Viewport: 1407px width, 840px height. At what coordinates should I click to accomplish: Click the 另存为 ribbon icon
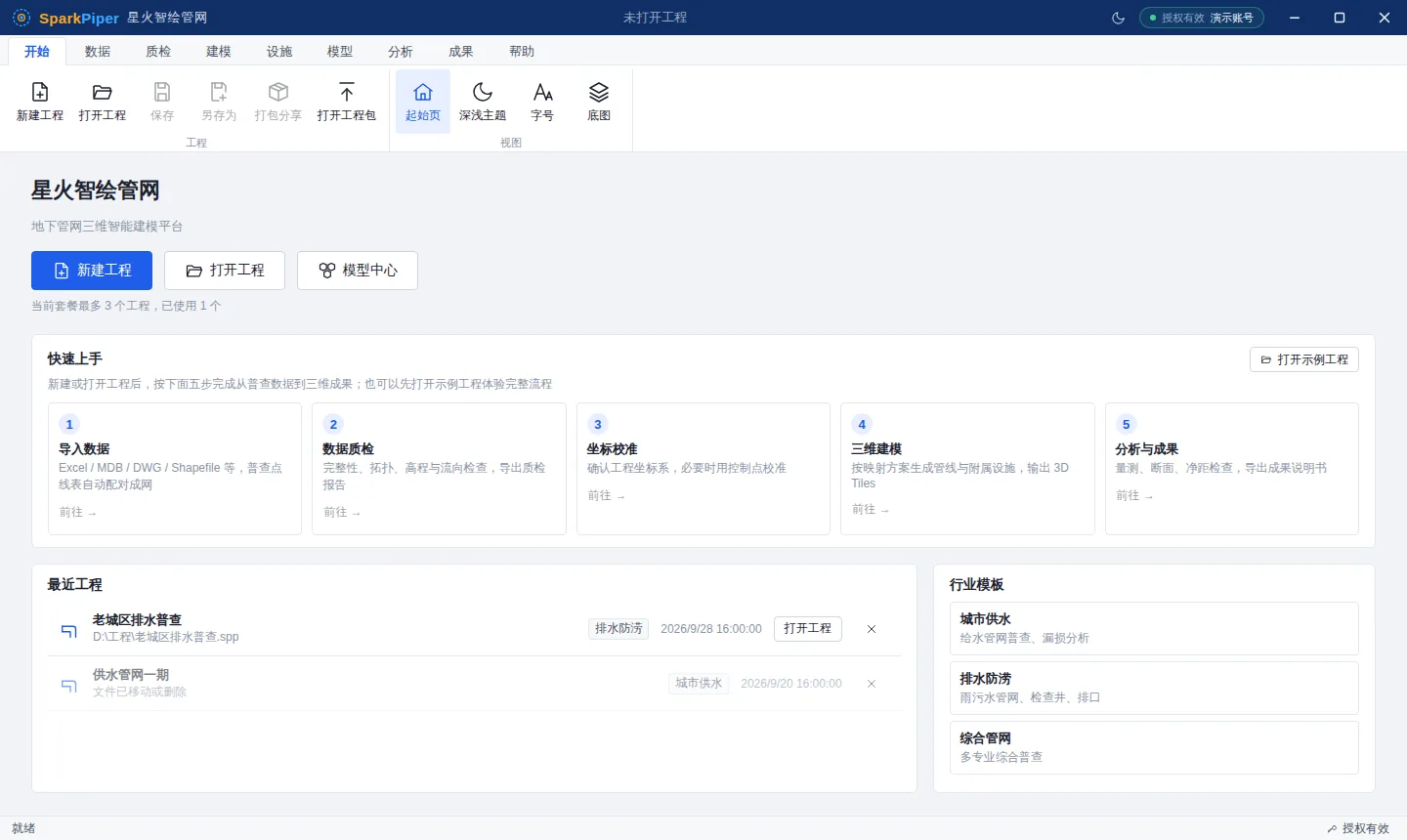[219, 92]
